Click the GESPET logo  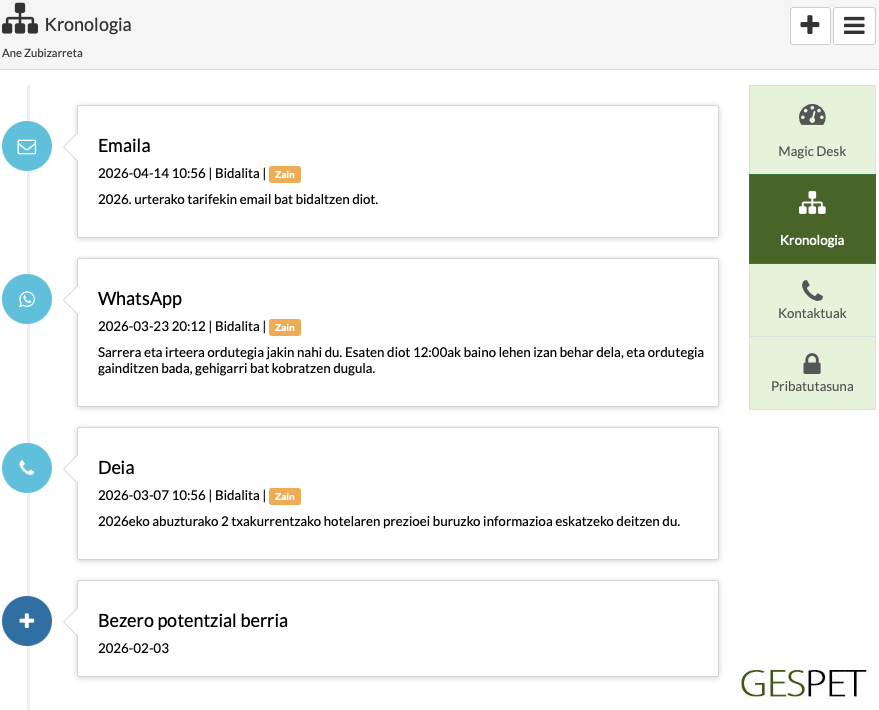coord(803,683)
